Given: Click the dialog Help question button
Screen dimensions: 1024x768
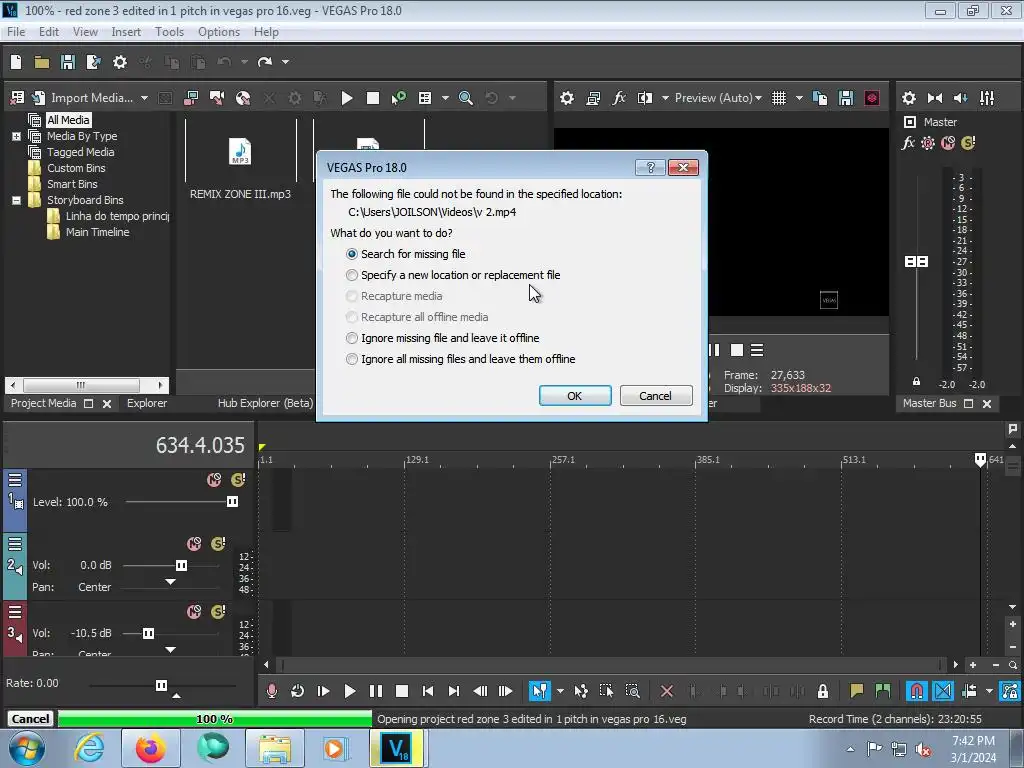Looking at the screenshot, I should pos(650,168).
